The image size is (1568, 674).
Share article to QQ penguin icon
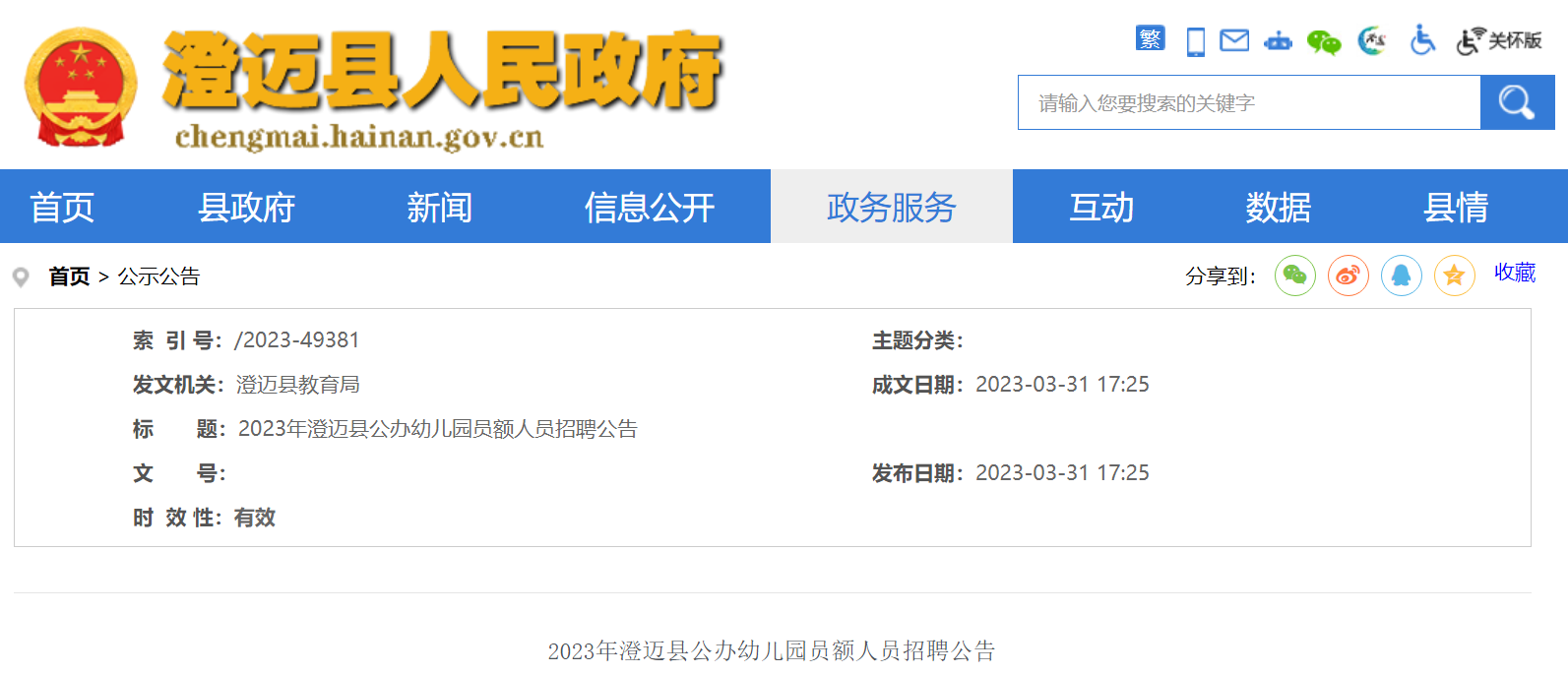[x=1402, y=276]
